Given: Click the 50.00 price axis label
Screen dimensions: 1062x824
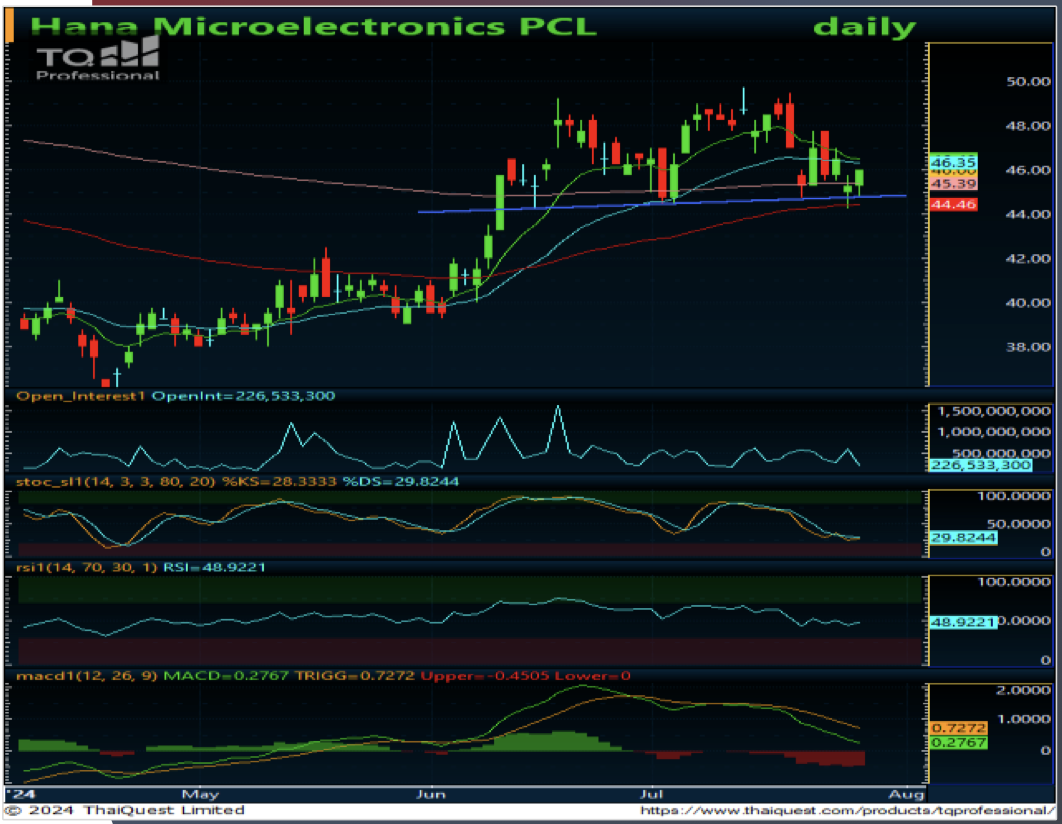Looking at the screenshot, I should 1028,81.
